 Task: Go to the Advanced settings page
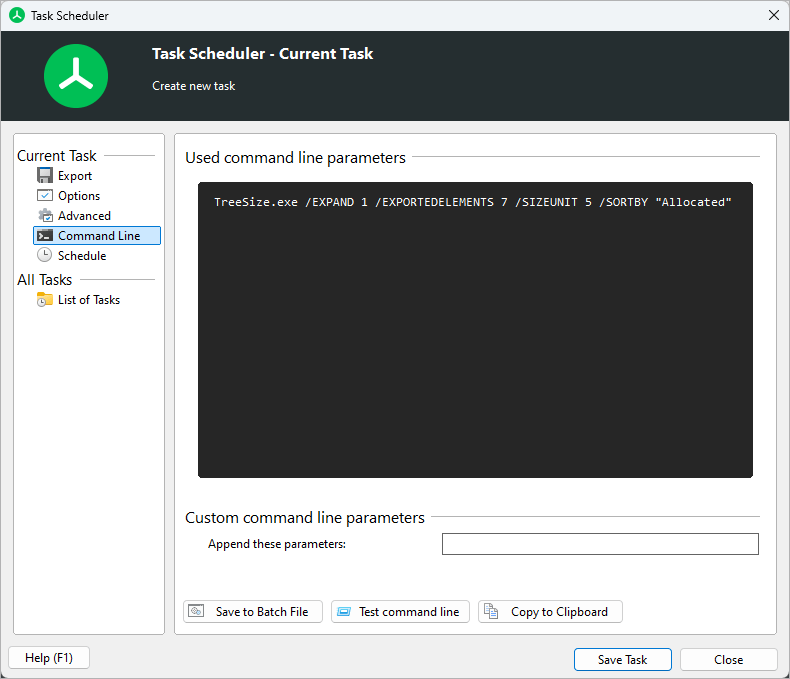(x=84, y=216)
